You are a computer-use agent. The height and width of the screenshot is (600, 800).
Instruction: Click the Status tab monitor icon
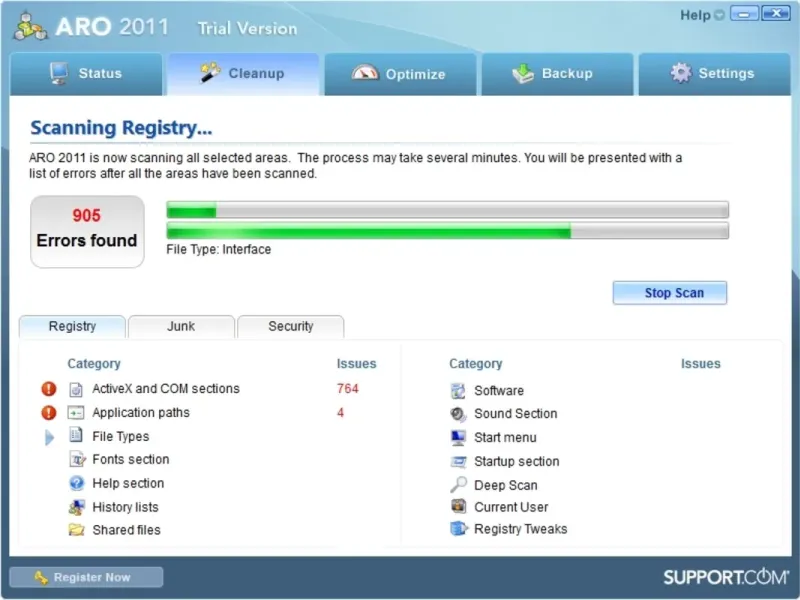[x=59, y=73]
